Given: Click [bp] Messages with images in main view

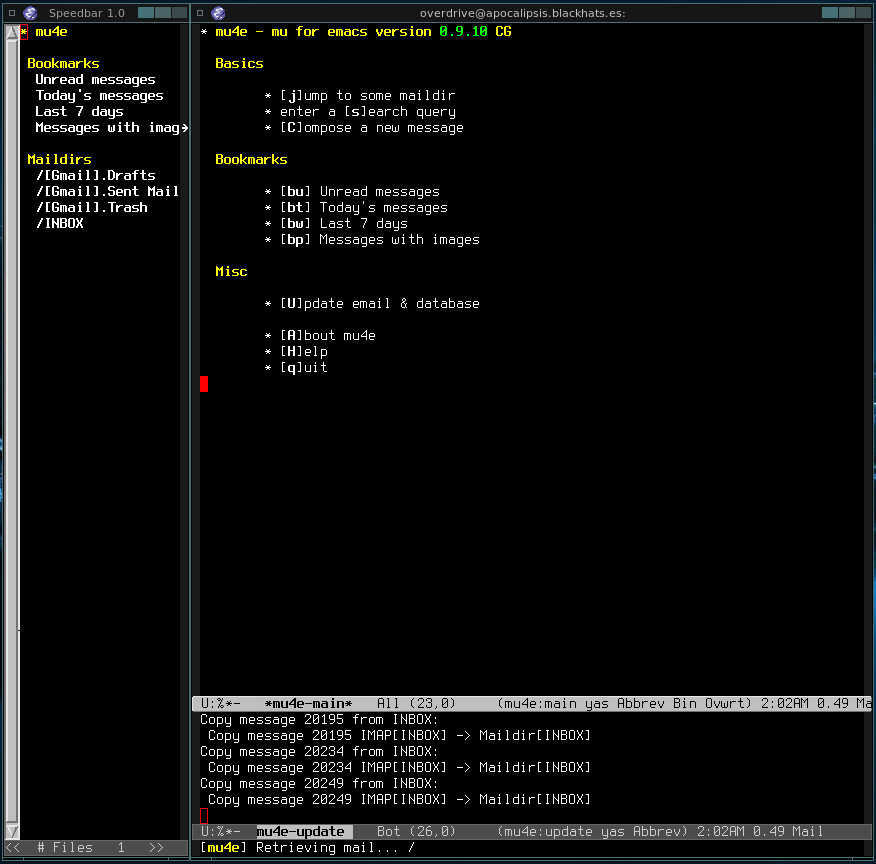Looking at the screenshot, I should (380, 240).
